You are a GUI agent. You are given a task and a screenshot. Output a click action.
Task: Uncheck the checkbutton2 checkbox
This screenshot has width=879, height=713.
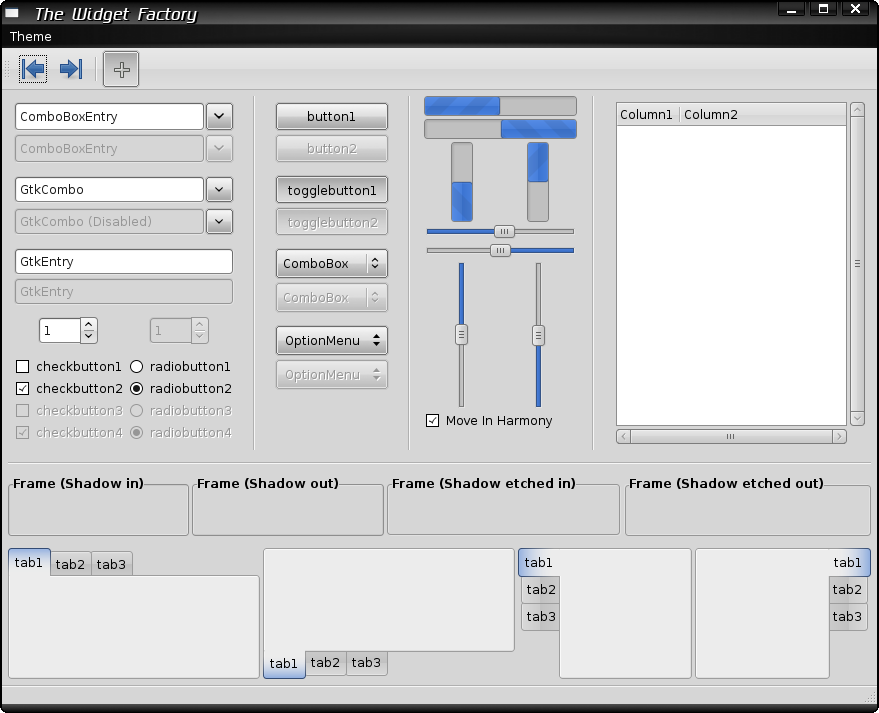coord(22,388)
